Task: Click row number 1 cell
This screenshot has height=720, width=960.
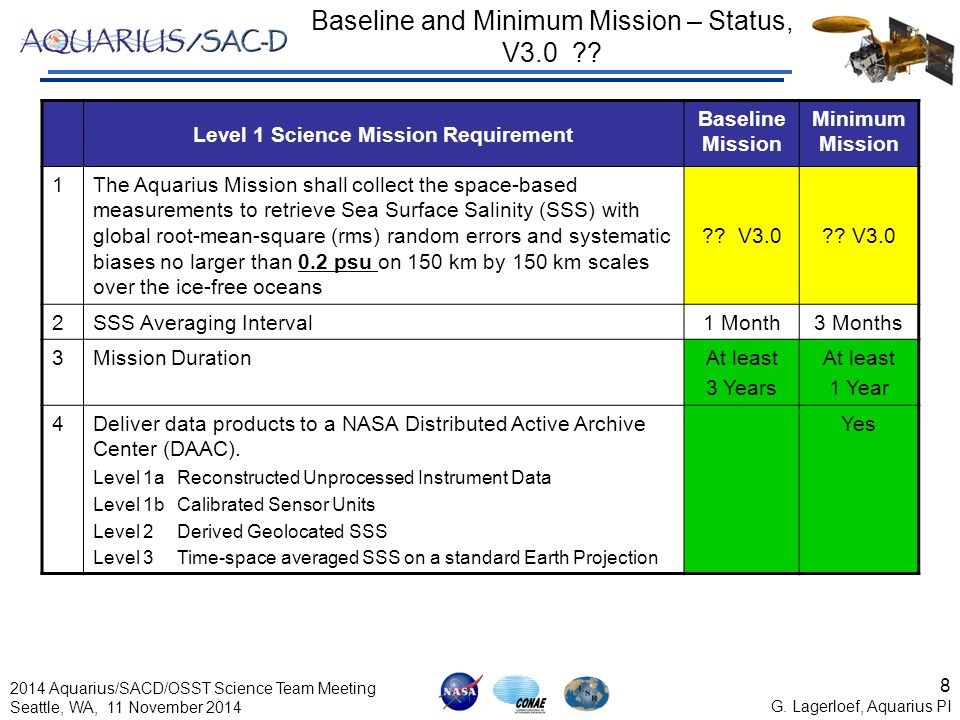Action: [x=62, y=236]
